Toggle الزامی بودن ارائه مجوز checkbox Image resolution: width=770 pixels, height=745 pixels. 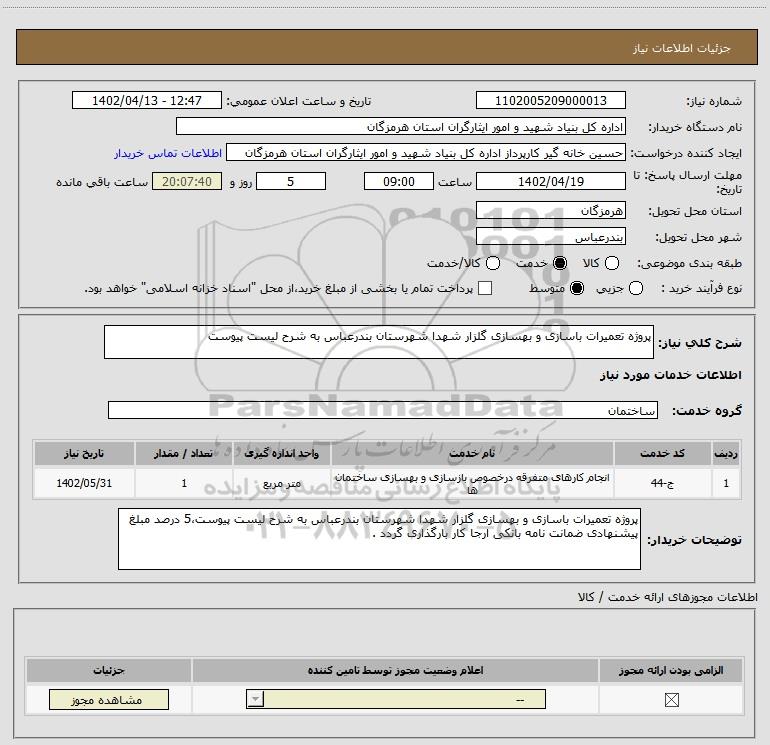click(671, 700)
